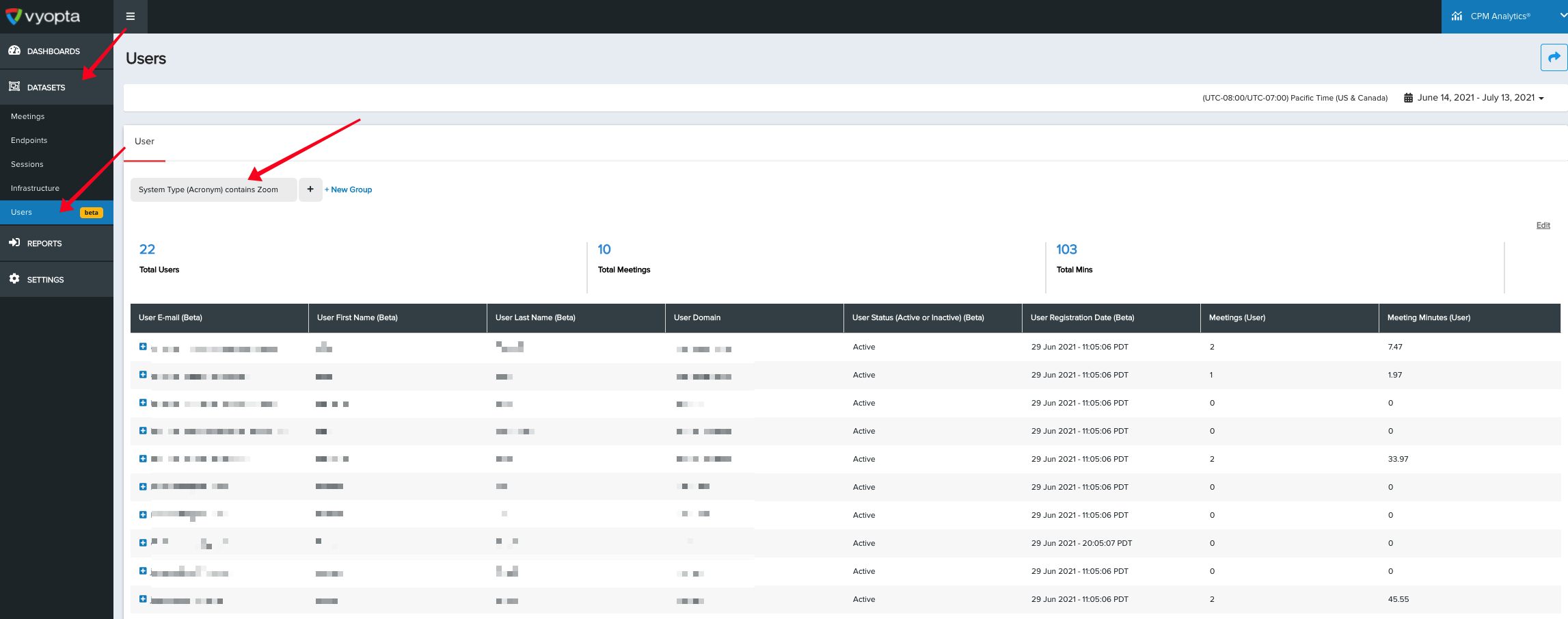1568x619 pixels.
Task: Click the Pacific Time timezone label
Action: pyautogui.click(x=1295, y=98)
